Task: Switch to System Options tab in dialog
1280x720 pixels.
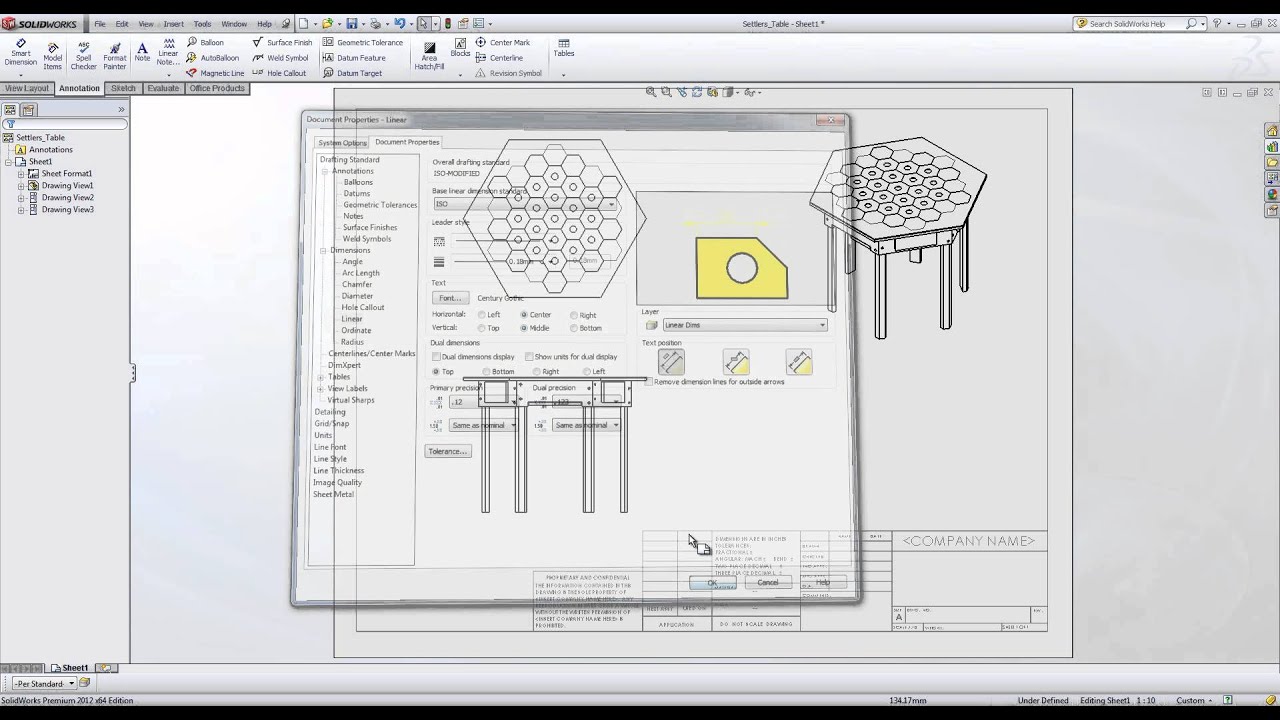Action: tap(342, 143)
